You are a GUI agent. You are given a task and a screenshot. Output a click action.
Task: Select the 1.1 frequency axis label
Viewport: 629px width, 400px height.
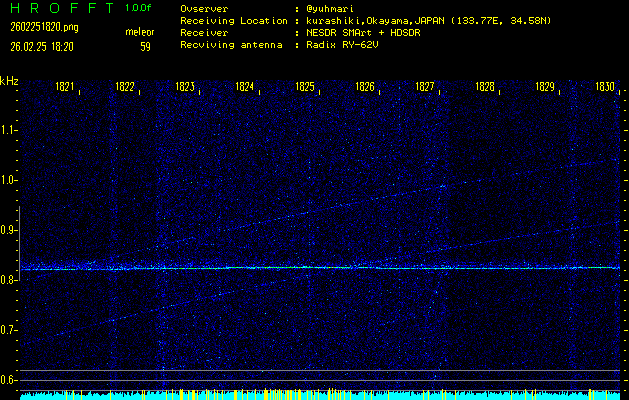coord(9,130)
